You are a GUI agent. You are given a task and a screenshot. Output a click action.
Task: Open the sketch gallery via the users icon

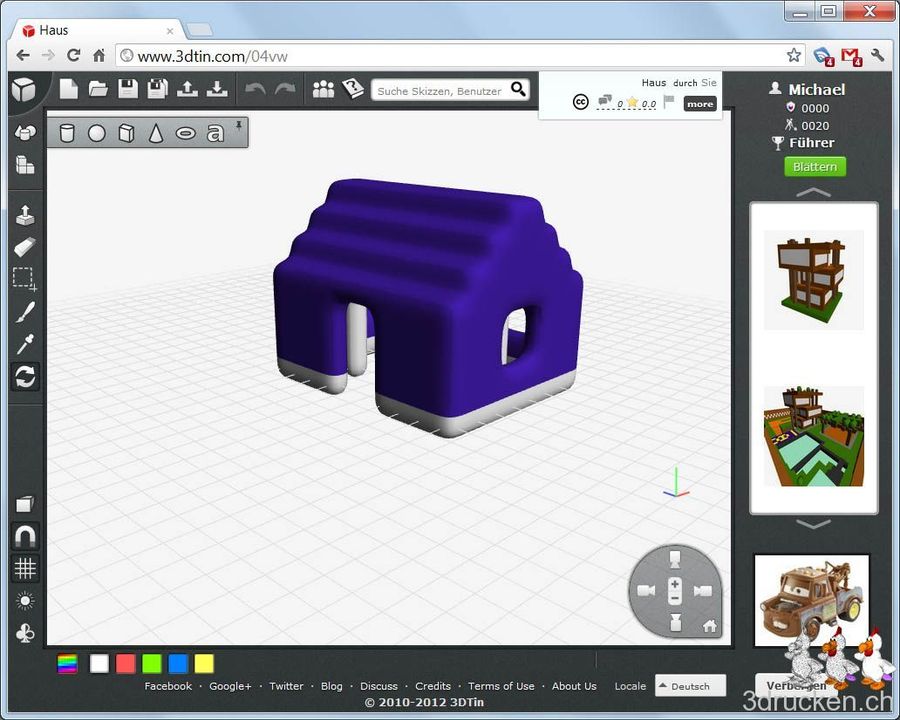(x=325, y=90)
